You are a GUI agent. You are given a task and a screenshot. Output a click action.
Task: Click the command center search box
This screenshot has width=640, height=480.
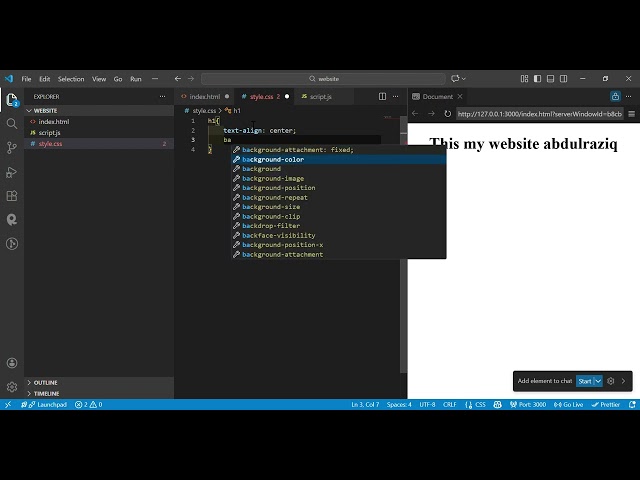[323, 79]
